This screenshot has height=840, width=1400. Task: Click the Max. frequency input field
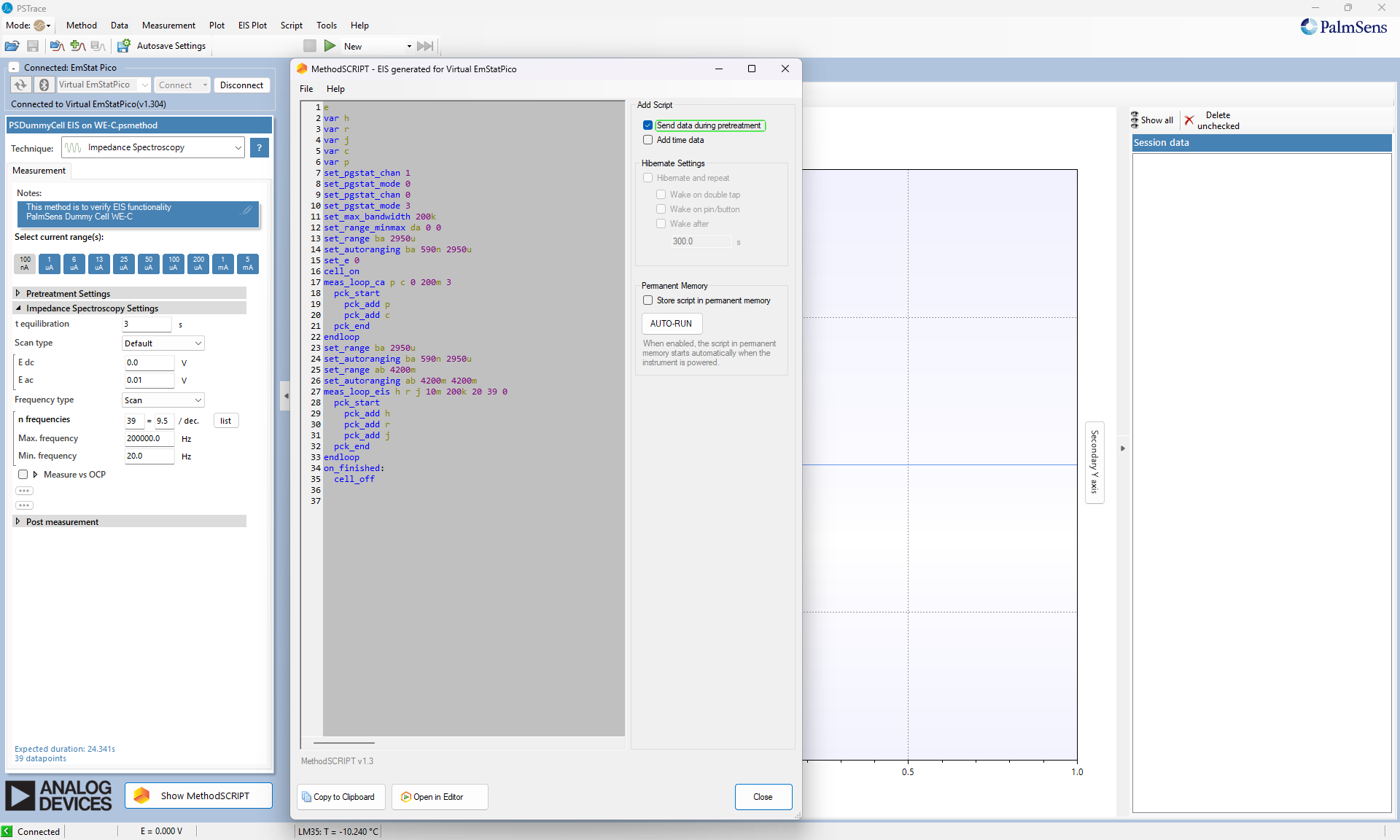click(149, 438)
